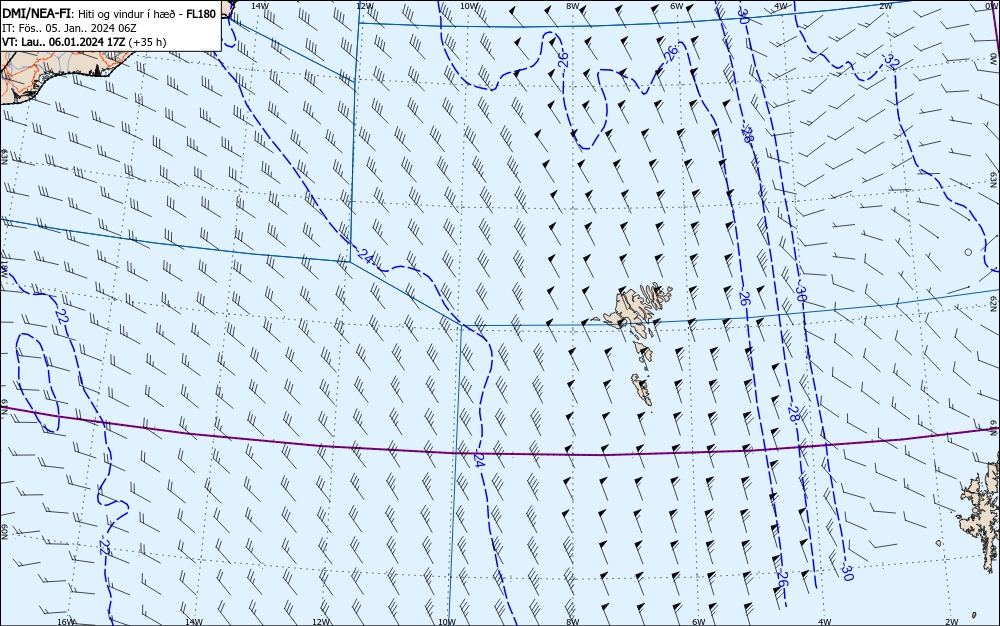This screenshot has height=626, width=1000.
Task: Click the '14W' longitude label on the top edge
Action: (x=260, y=5)
